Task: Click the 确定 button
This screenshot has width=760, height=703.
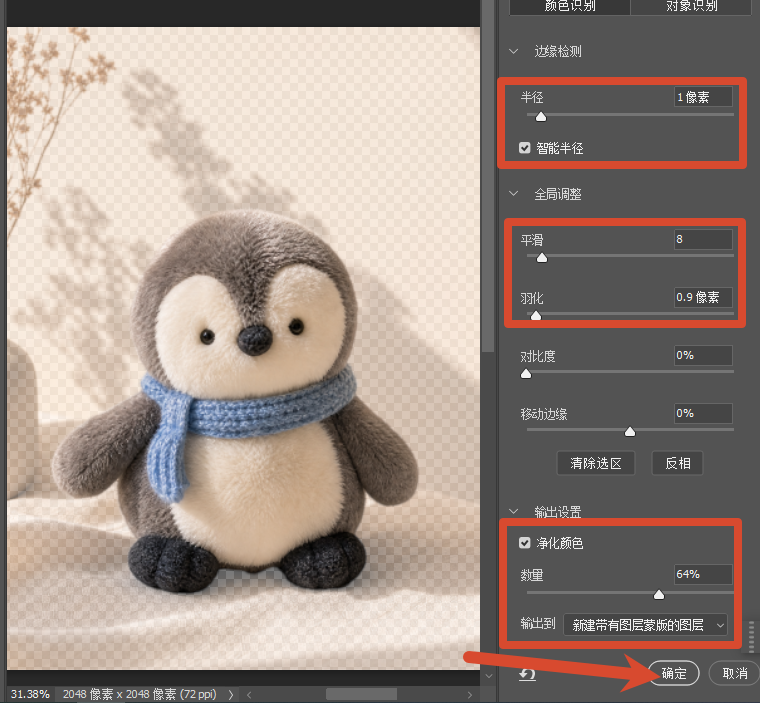Action: [674, 673]
